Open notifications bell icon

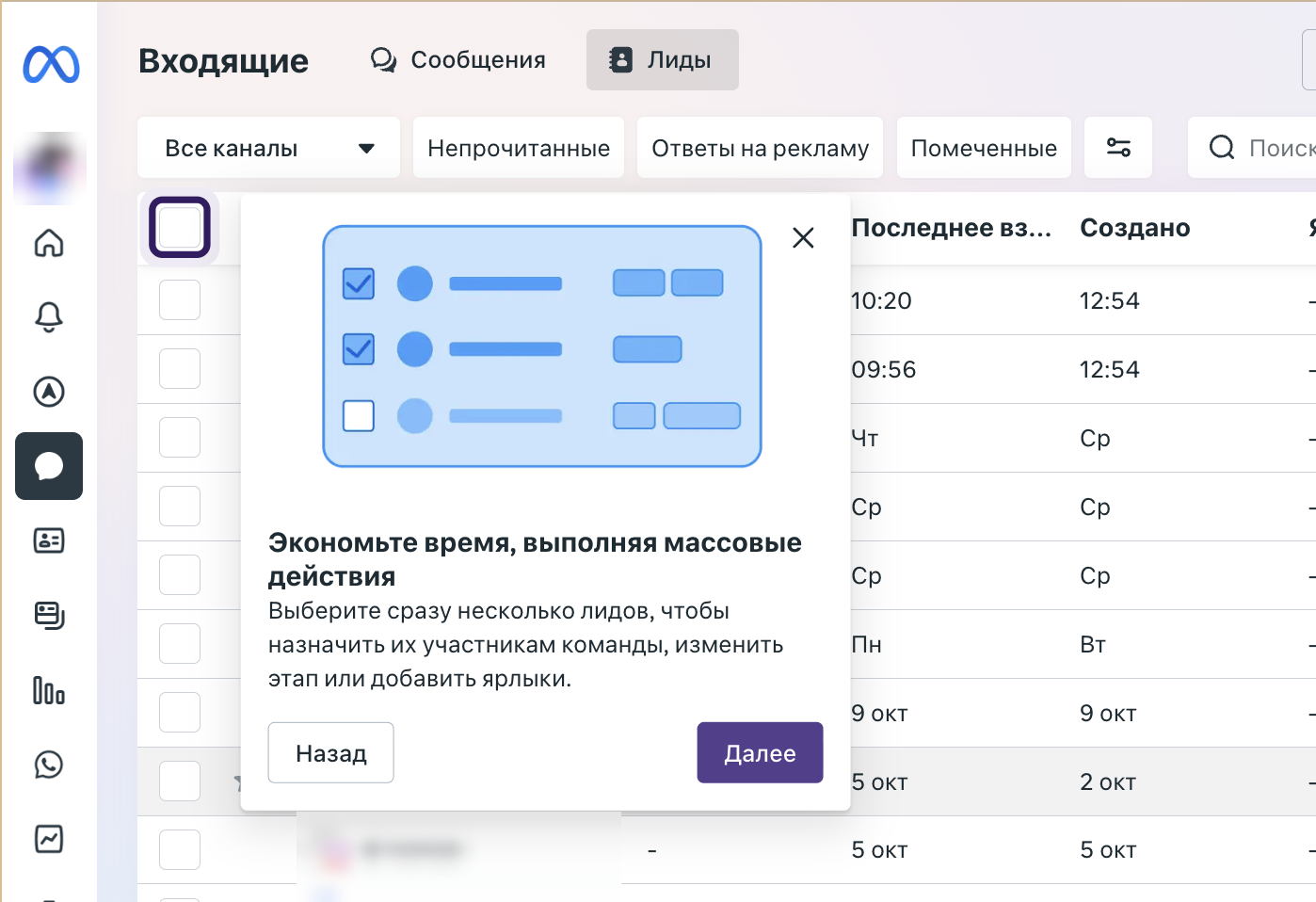pos(49,316)
